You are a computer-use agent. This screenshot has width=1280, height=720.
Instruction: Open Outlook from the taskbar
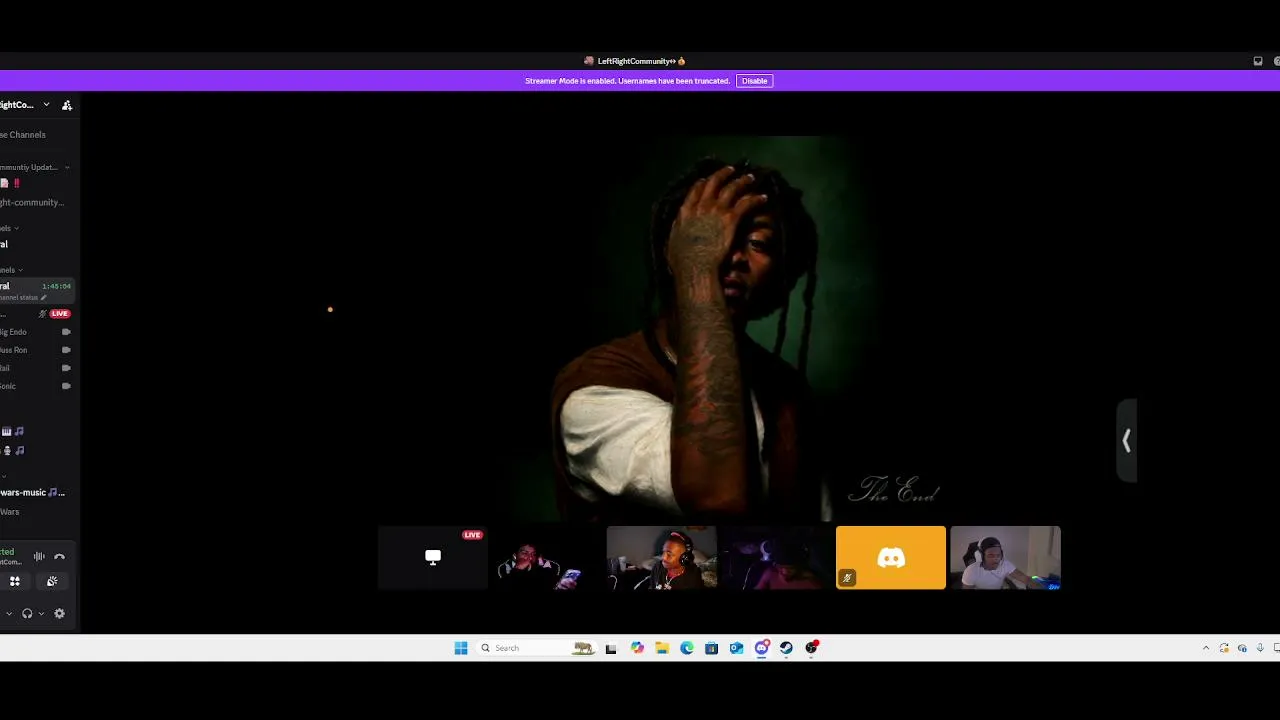(x=736, y=648)
